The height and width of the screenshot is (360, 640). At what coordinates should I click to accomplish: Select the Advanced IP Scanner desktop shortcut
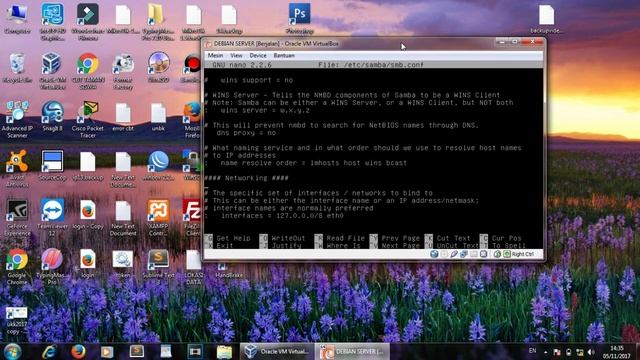tap(17, 120)
